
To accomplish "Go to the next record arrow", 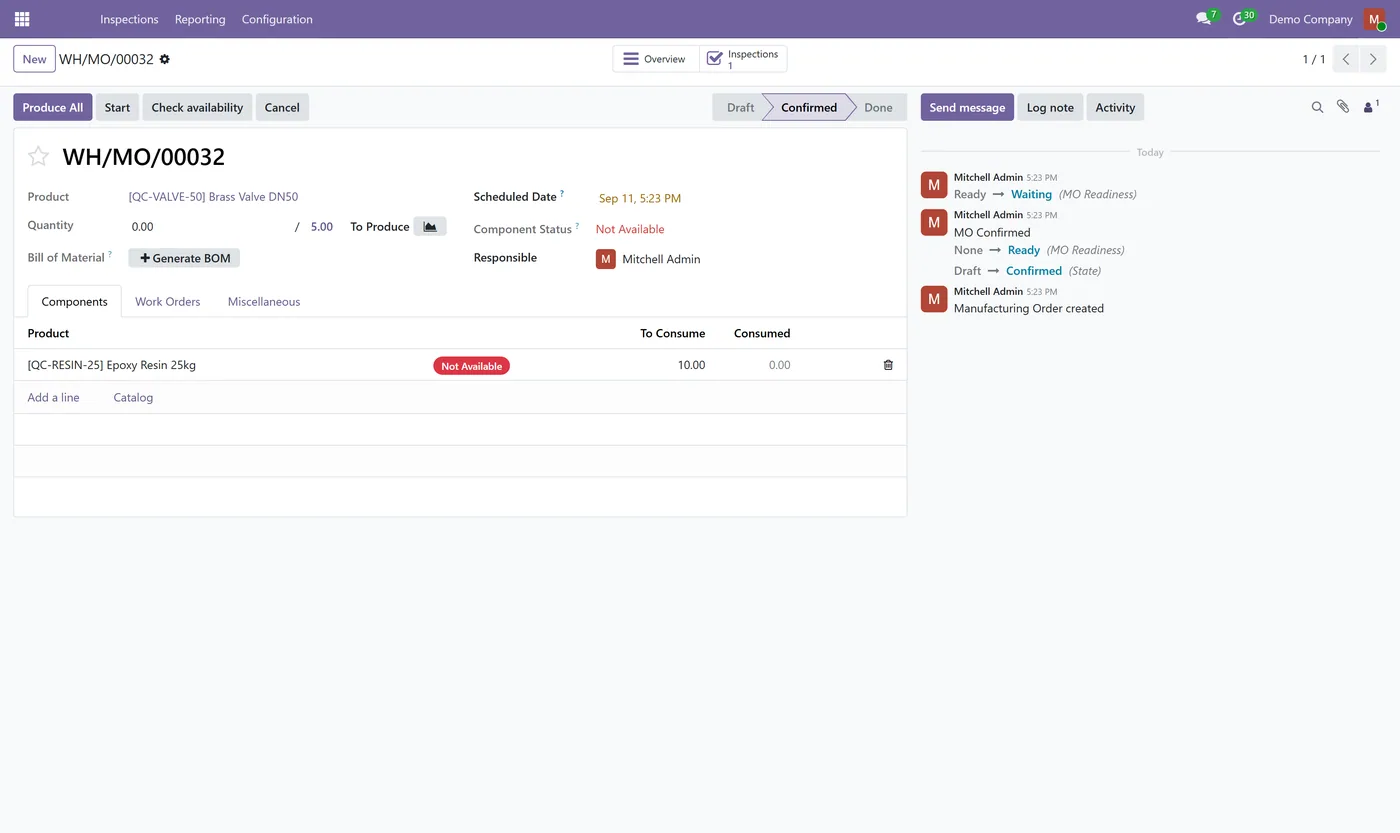I will tap(1373, 59).
